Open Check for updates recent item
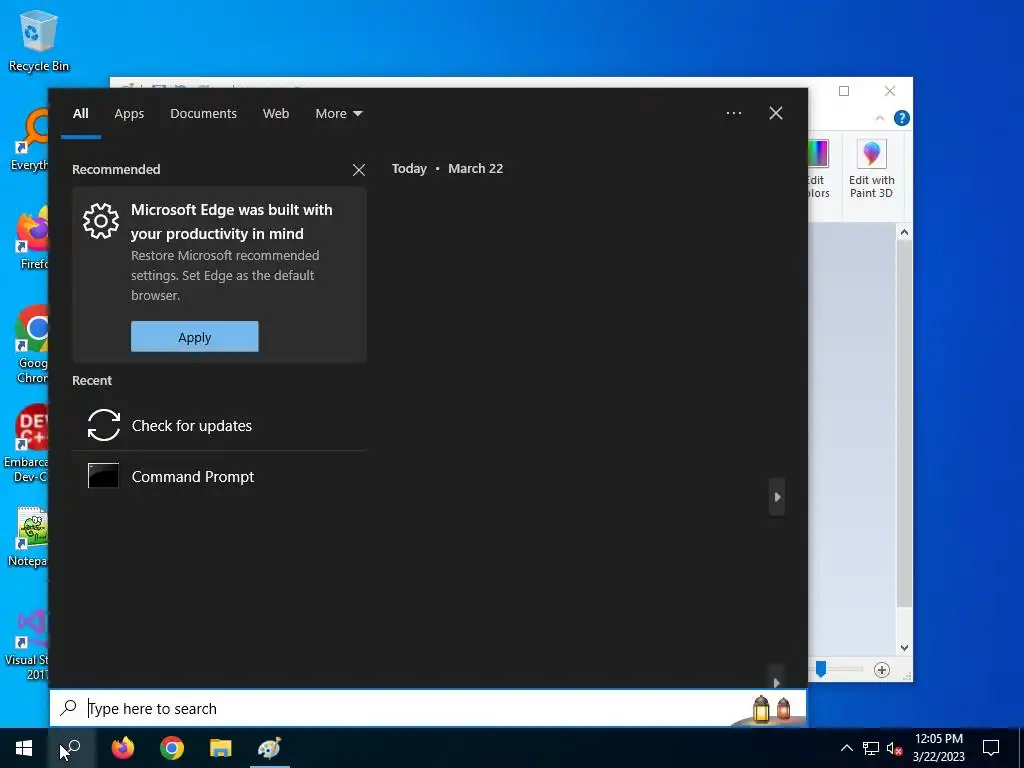Screen dimensions: 1024x768 (219, 425)
